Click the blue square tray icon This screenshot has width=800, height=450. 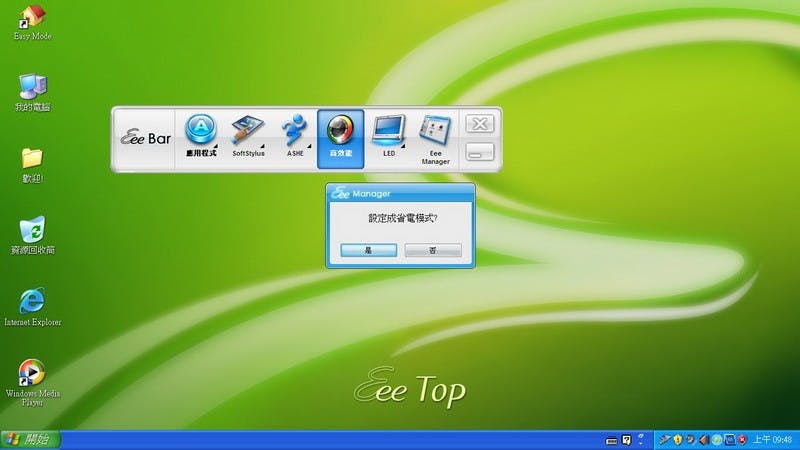tap(730, 440)
